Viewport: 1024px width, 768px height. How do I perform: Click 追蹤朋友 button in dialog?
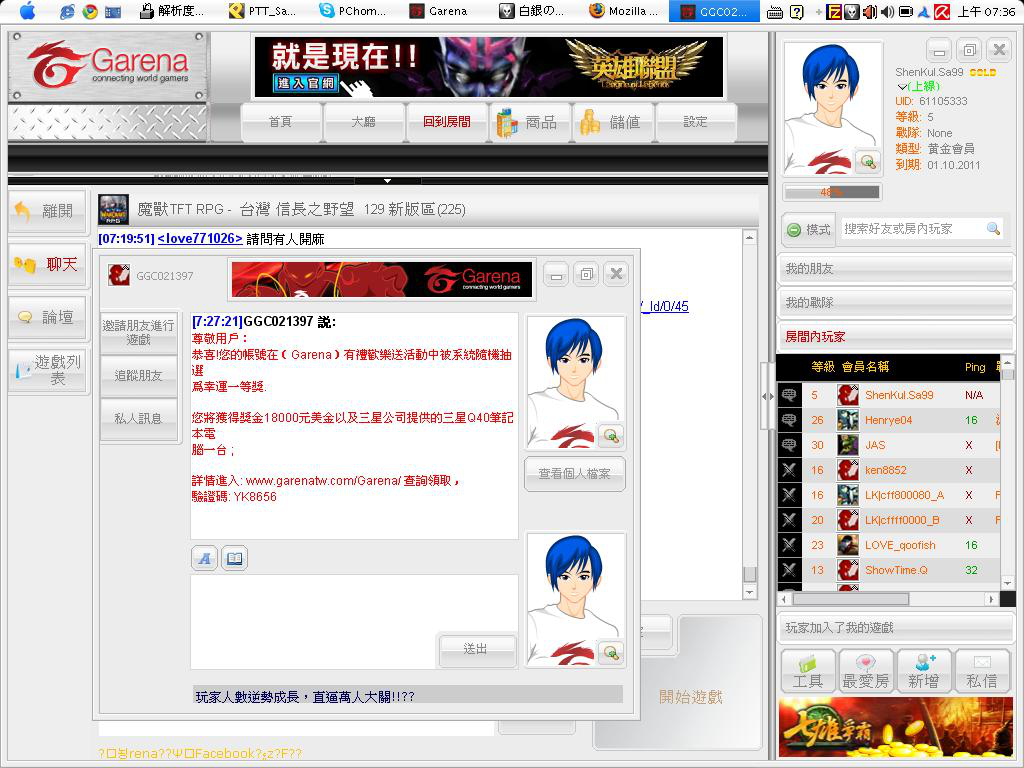pyautogui.click(x=138, y=376)
